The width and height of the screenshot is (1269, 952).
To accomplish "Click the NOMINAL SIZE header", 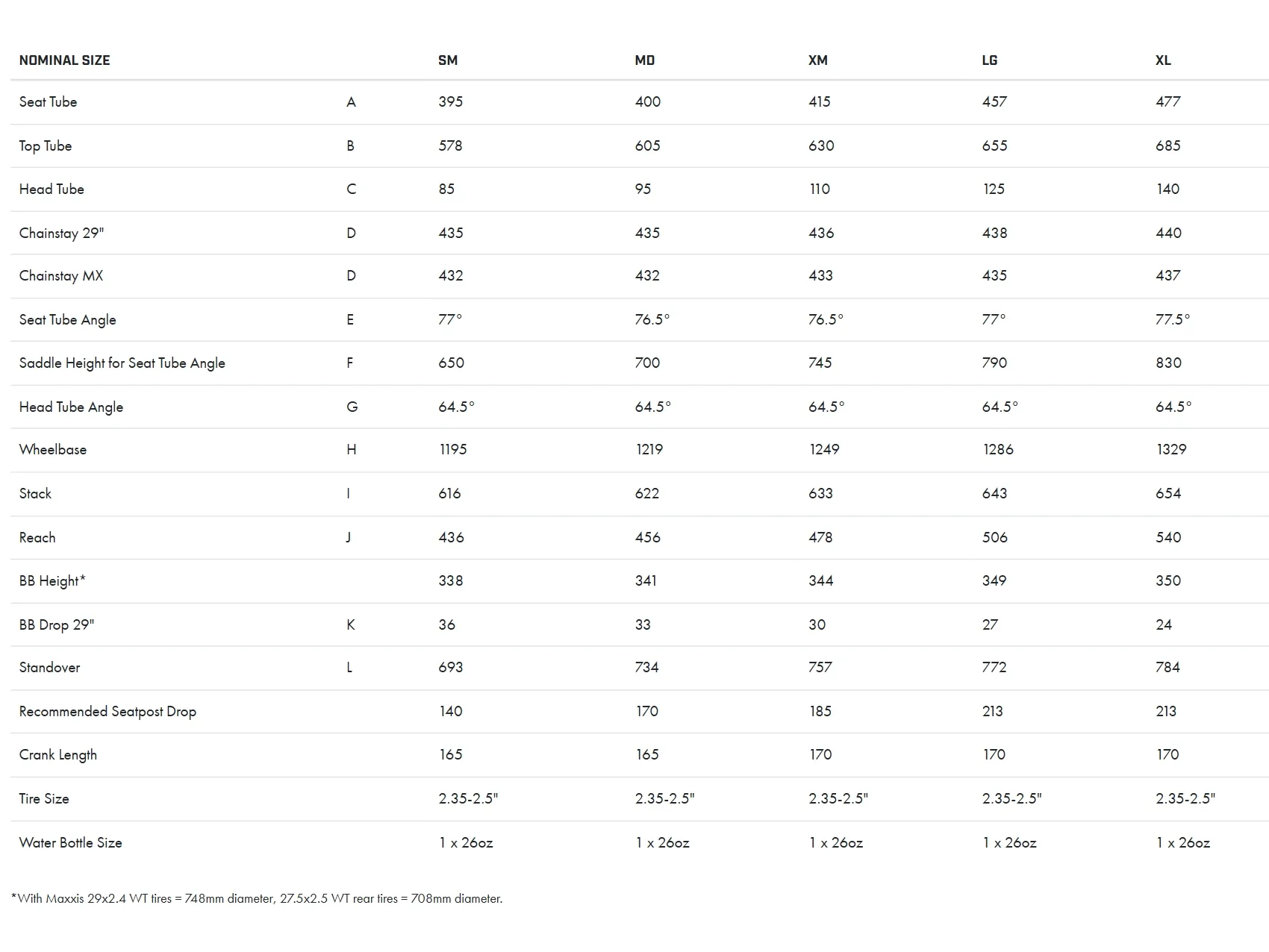I will click(x=64, y=60).
